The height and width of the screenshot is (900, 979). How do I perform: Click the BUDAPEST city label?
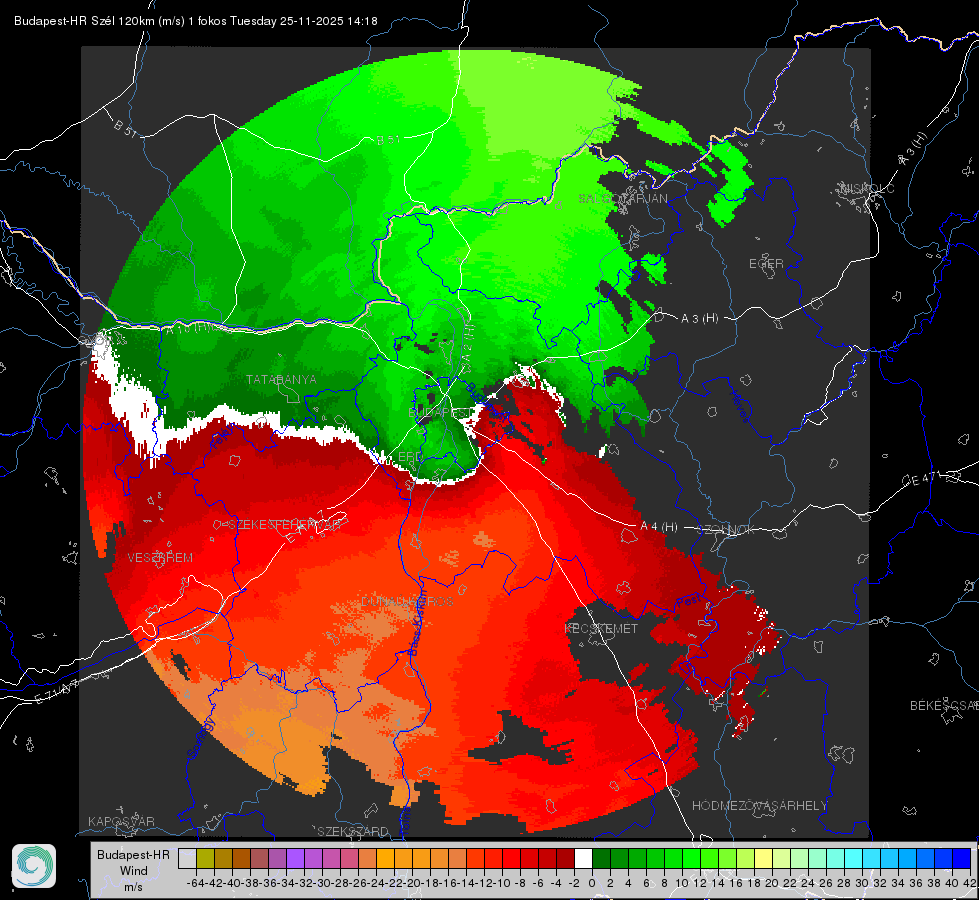442,413
